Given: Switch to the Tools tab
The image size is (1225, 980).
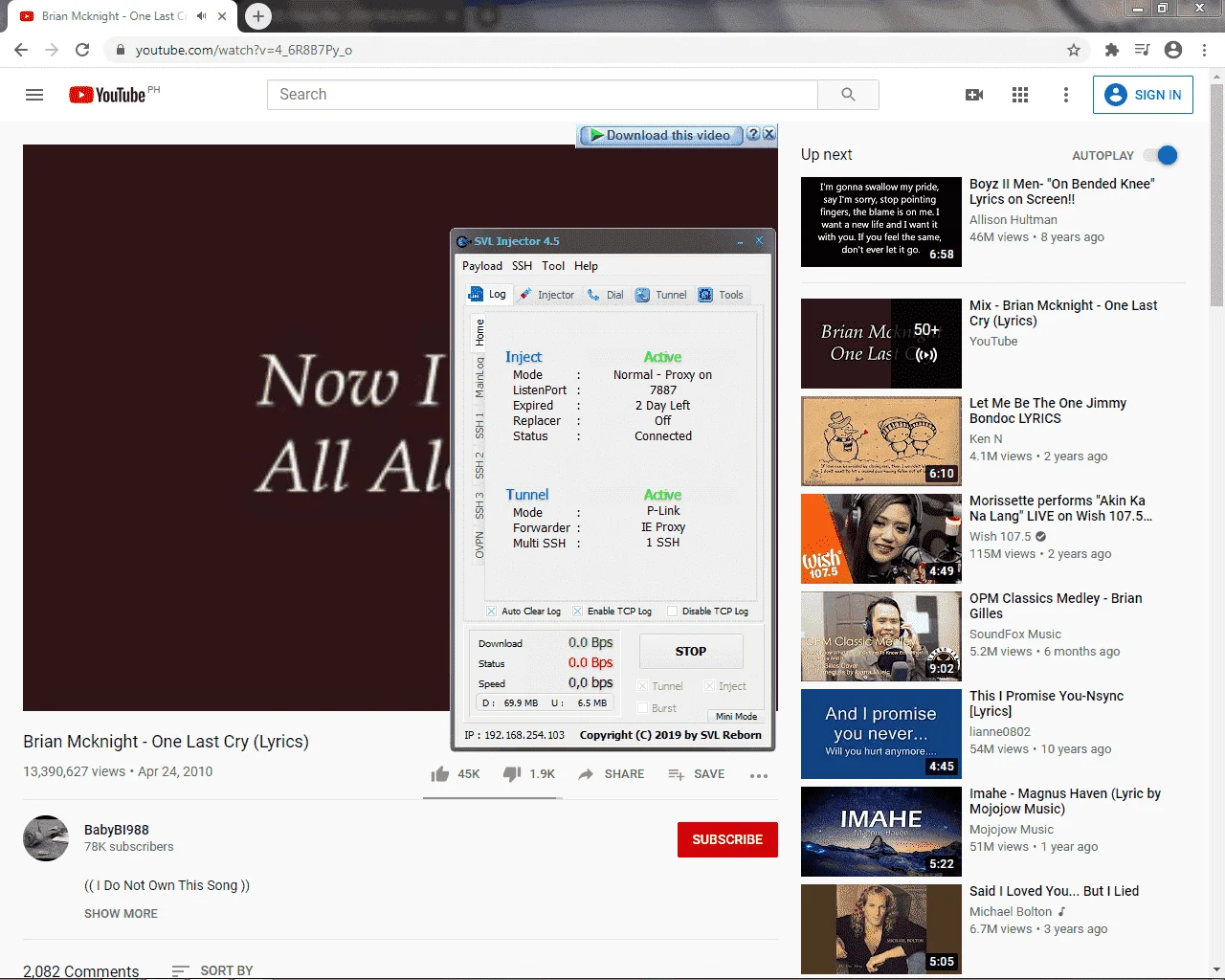Looking at the screenshot, I should 721,295.
